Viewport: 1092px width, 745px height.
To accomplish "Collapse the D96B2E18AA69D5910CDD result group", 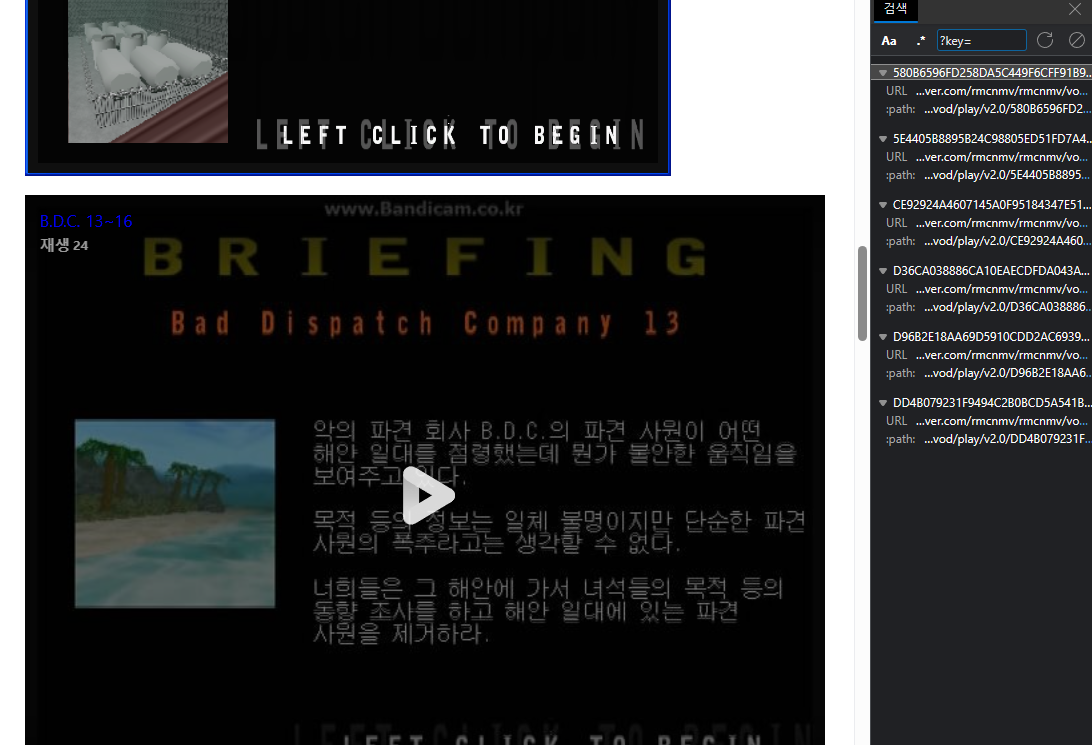I will 882,336.
